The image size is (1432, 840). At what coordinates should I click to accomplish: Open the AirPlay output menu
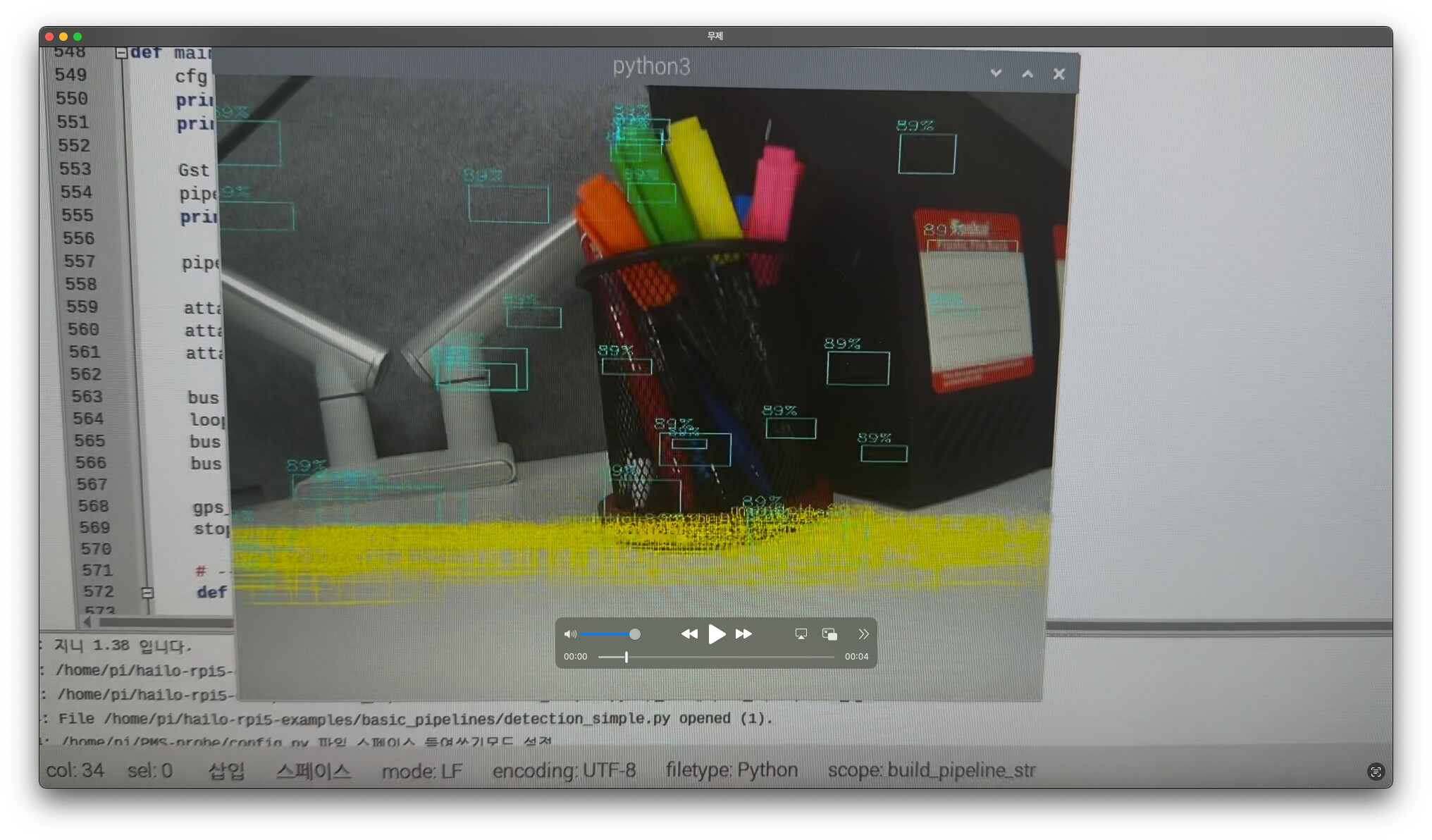(x=801, y=634)
